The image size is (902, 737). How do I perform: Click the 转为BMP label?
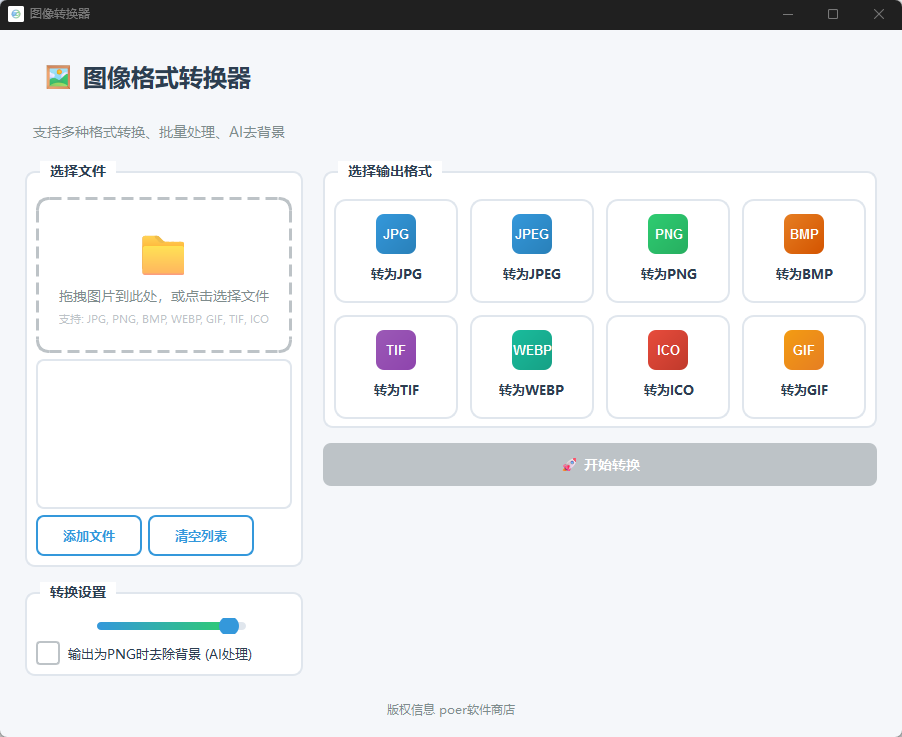[x=804, y=274]
